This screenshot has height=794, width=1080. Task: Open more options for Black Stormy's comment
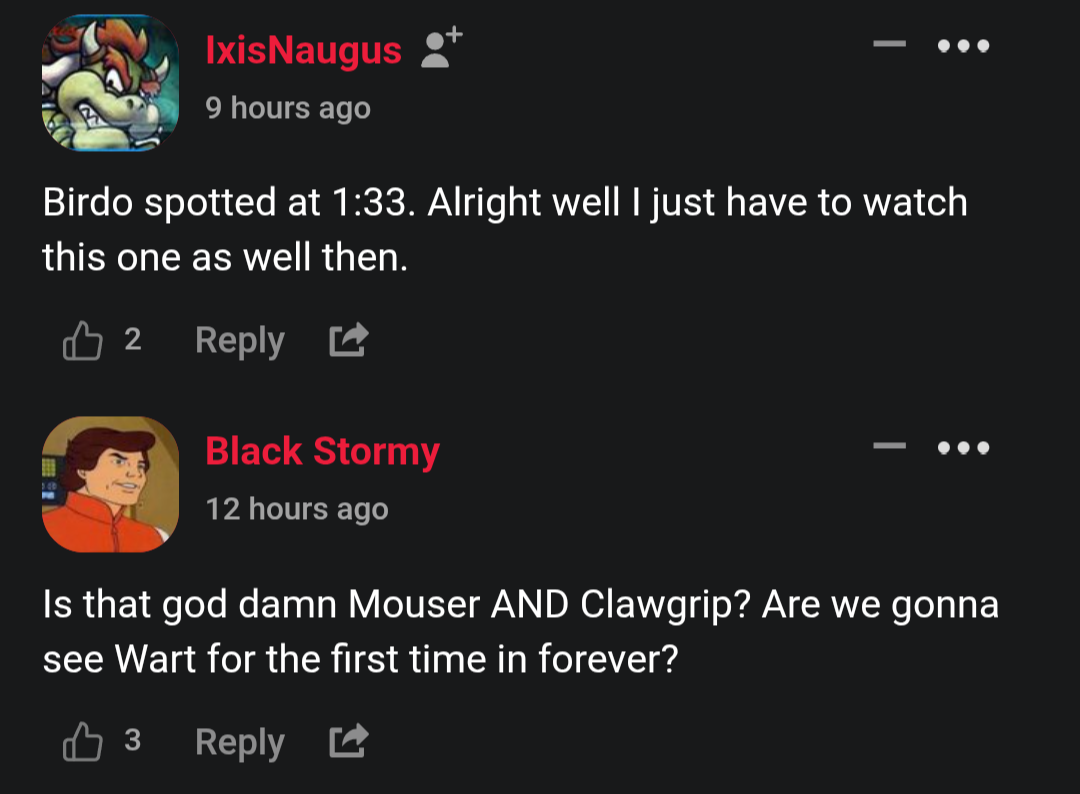(x=964, y=447)
